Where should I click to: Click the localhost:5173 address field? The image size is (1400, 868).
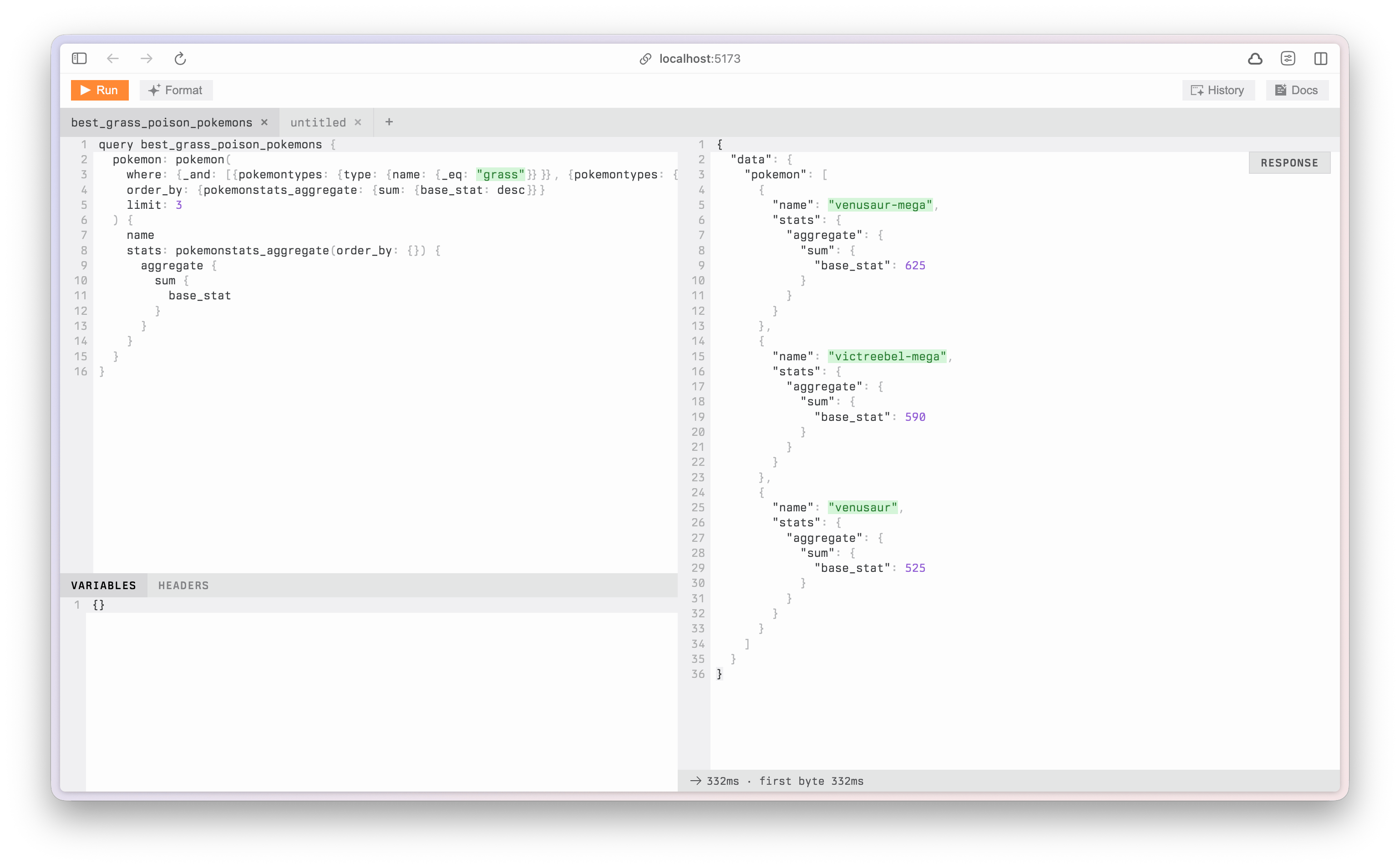[x=700, y=59]
